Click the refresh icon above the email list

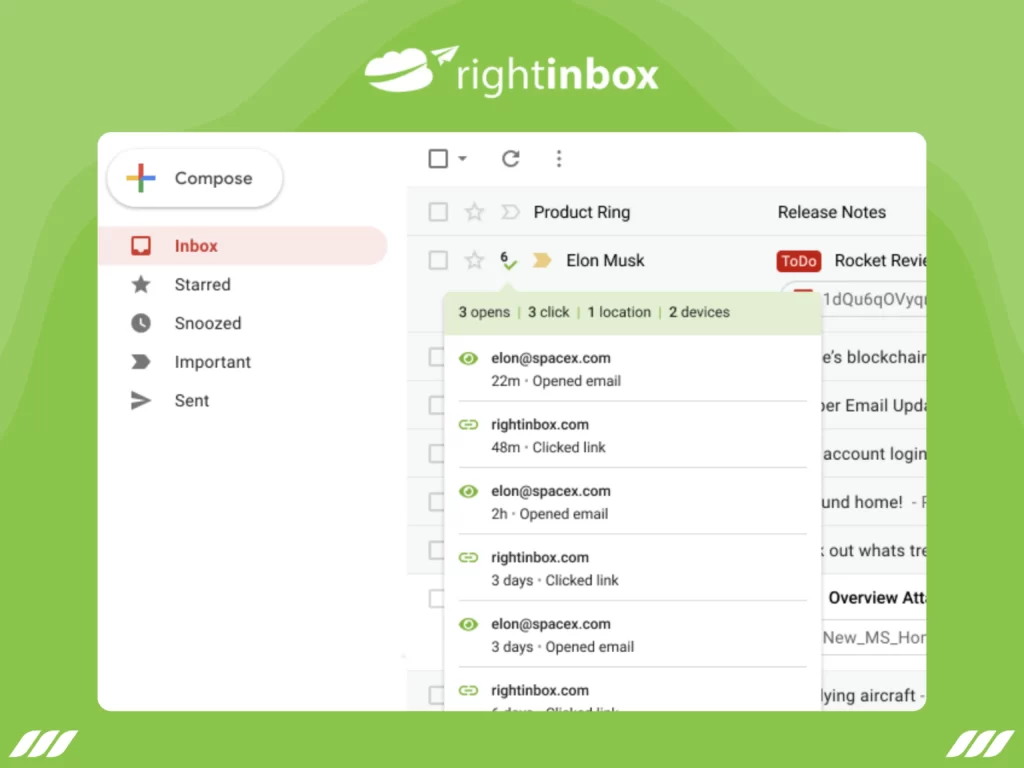(510, 158)
